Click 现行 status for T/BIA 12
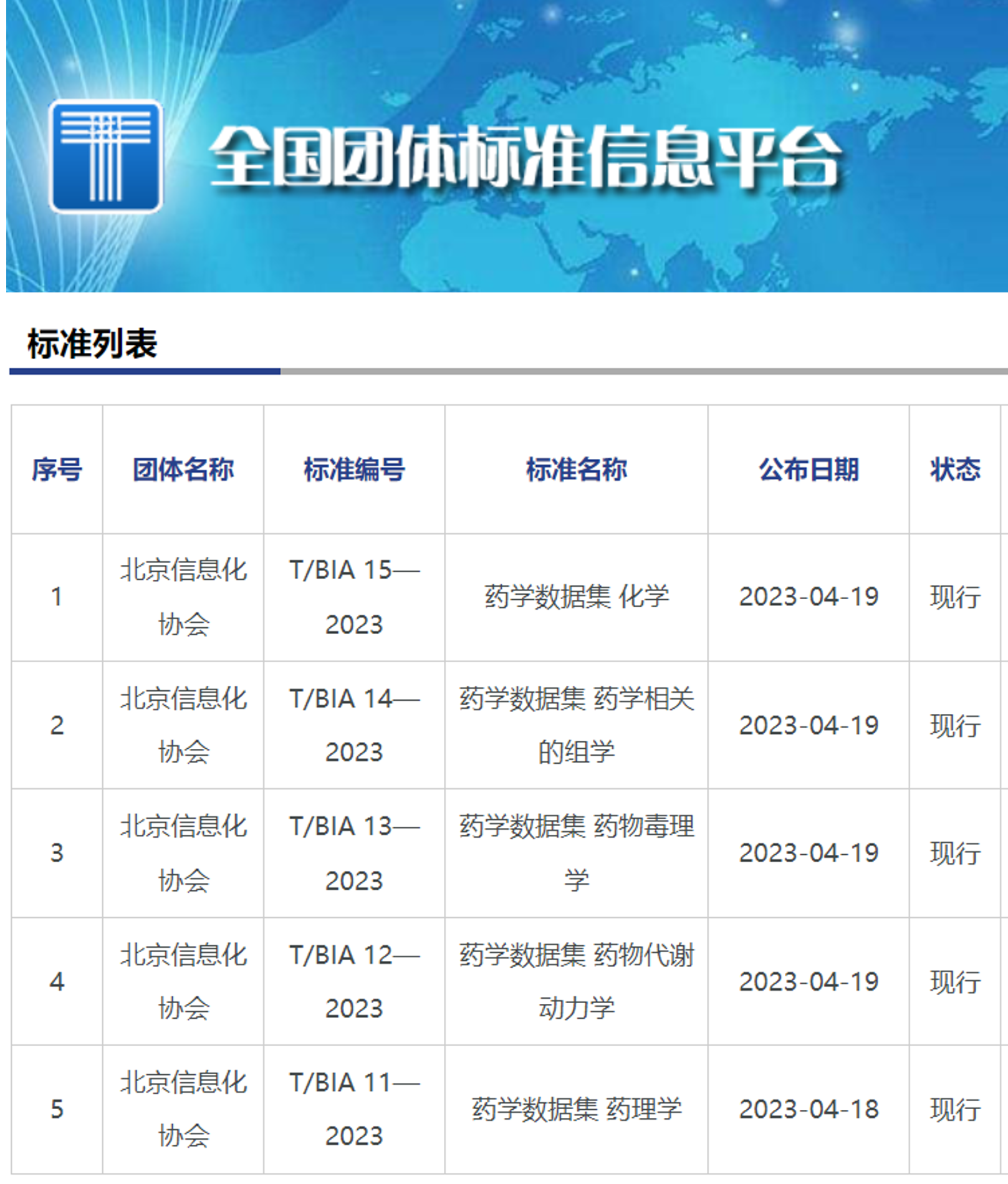 click(955, 981)
